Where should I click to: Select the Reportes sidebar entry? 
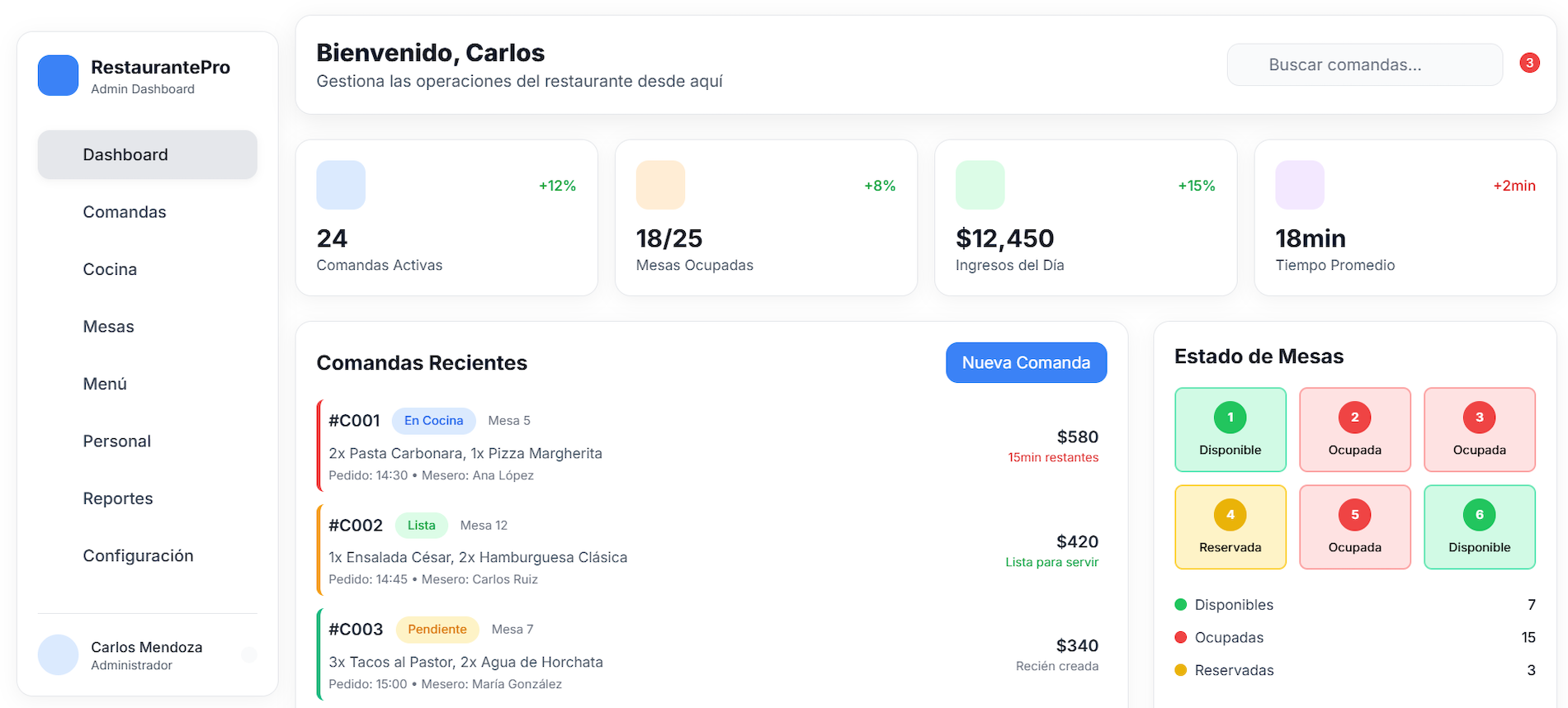pos(118,498)
